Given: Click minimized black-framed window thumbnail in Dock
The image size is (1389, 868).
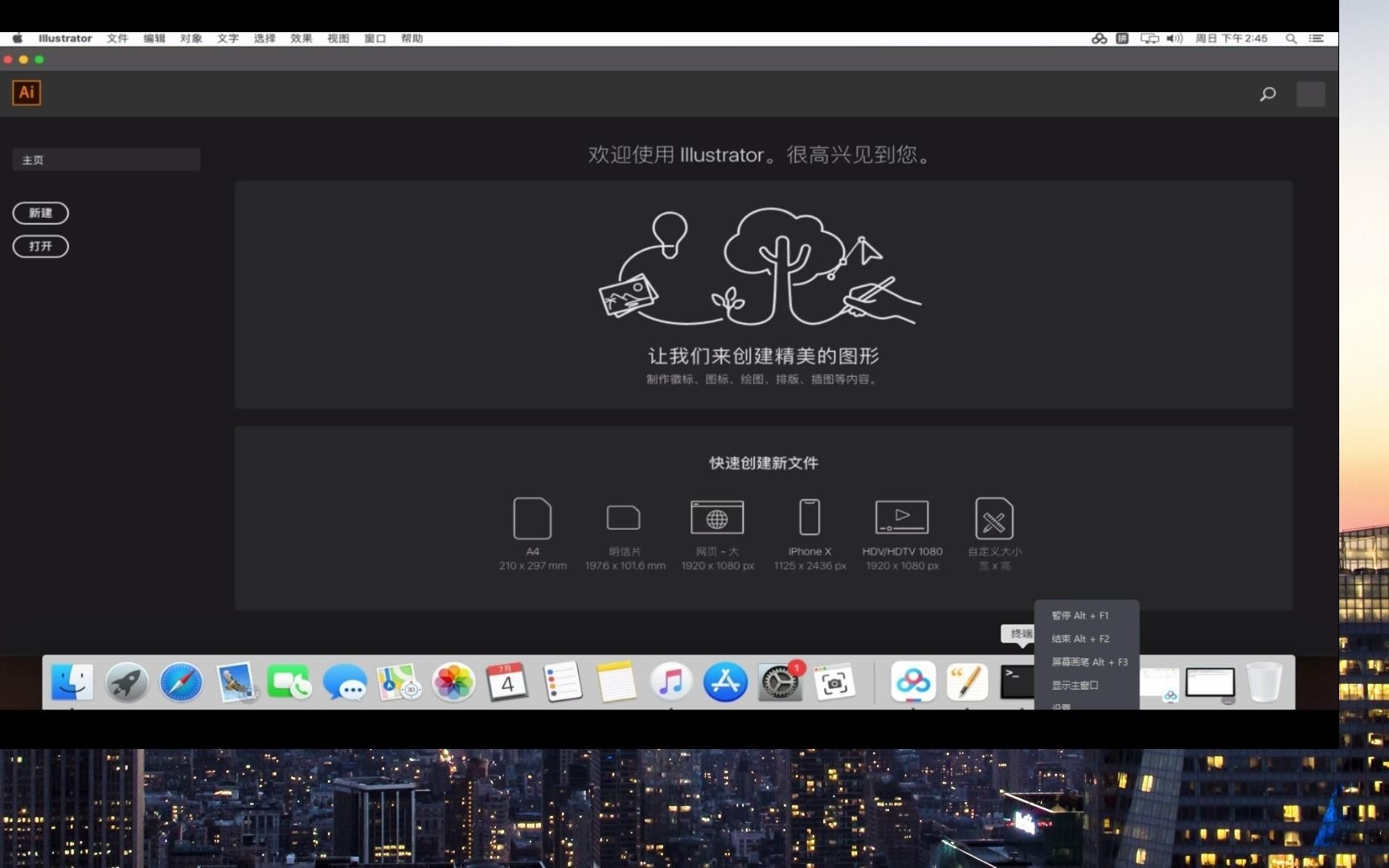Looking at the screenshot, I should [x=1211, y=684].
